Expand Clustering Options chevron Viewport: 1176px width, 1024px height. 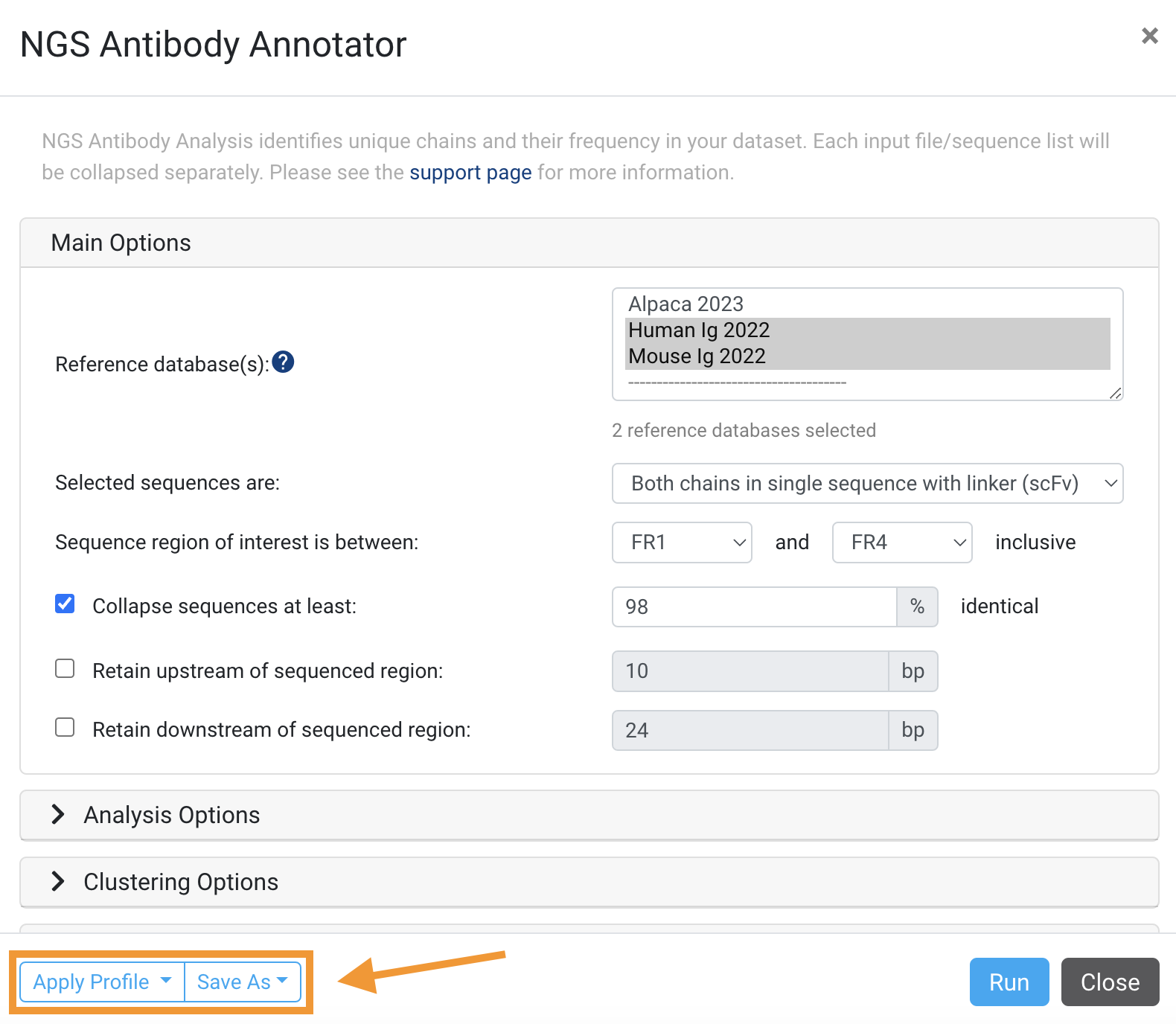point(58,881)
